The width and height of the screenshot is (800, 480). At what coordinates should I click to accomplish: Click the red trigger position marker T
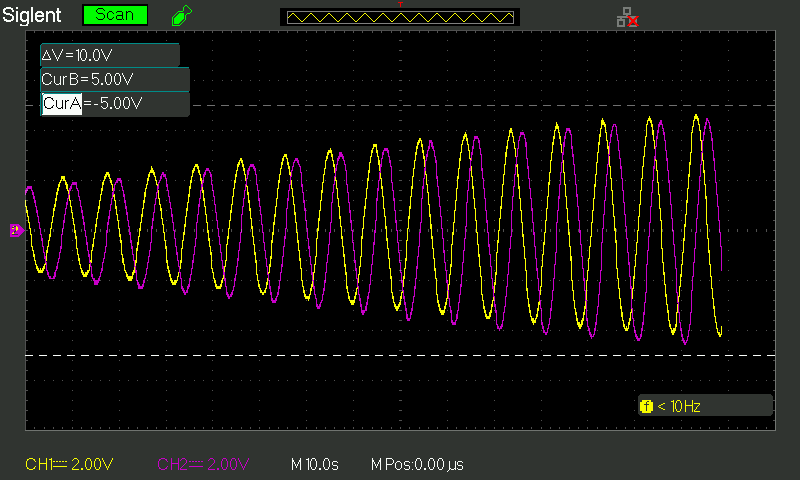point(401,4)
